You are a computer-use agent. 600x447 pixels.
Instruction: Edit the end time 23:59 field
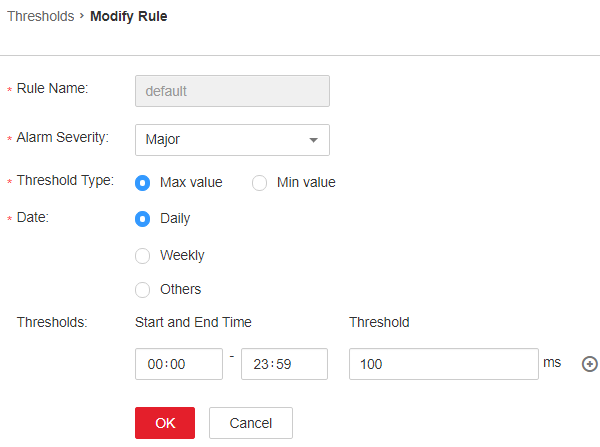tap(284, 364)
